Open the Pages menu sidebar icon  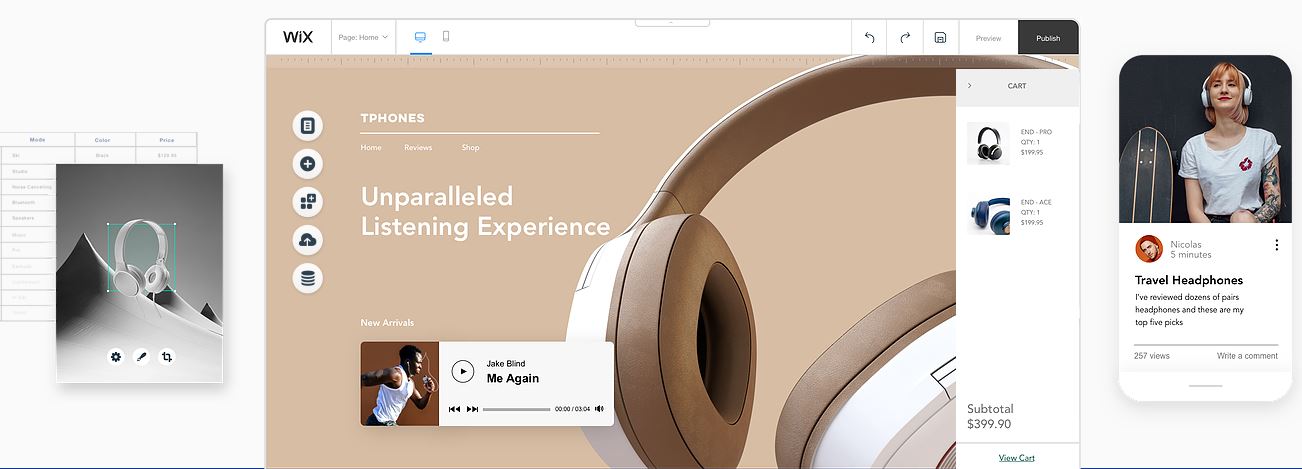(x=307, y=125)
